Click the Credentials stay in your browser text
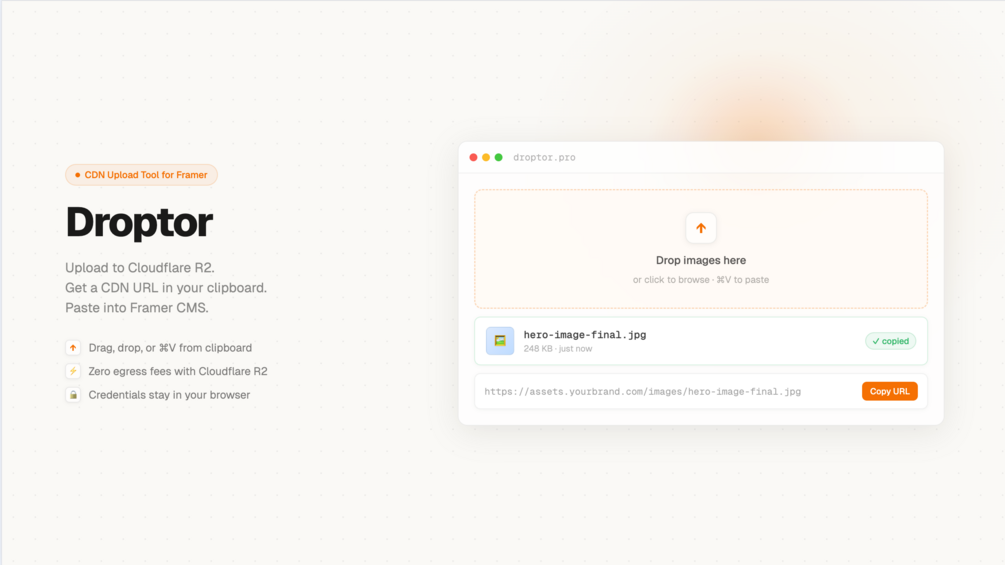This screenshot has height=565, width=1005. point(169,395)
